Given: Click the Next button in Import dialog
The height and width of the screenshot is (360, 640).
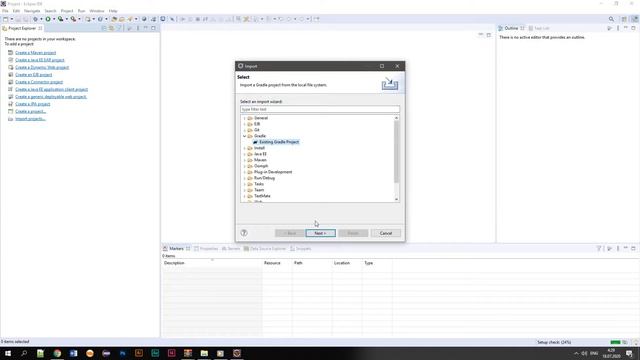Looking at the screenshot, I should (320, 233).
